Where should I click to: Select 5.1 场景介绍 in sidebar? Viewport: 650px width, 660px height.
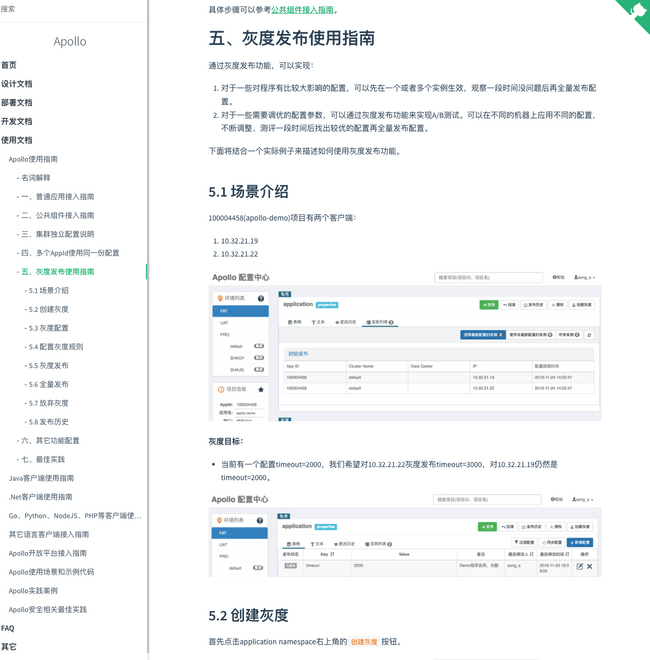[x=48, y=290]
